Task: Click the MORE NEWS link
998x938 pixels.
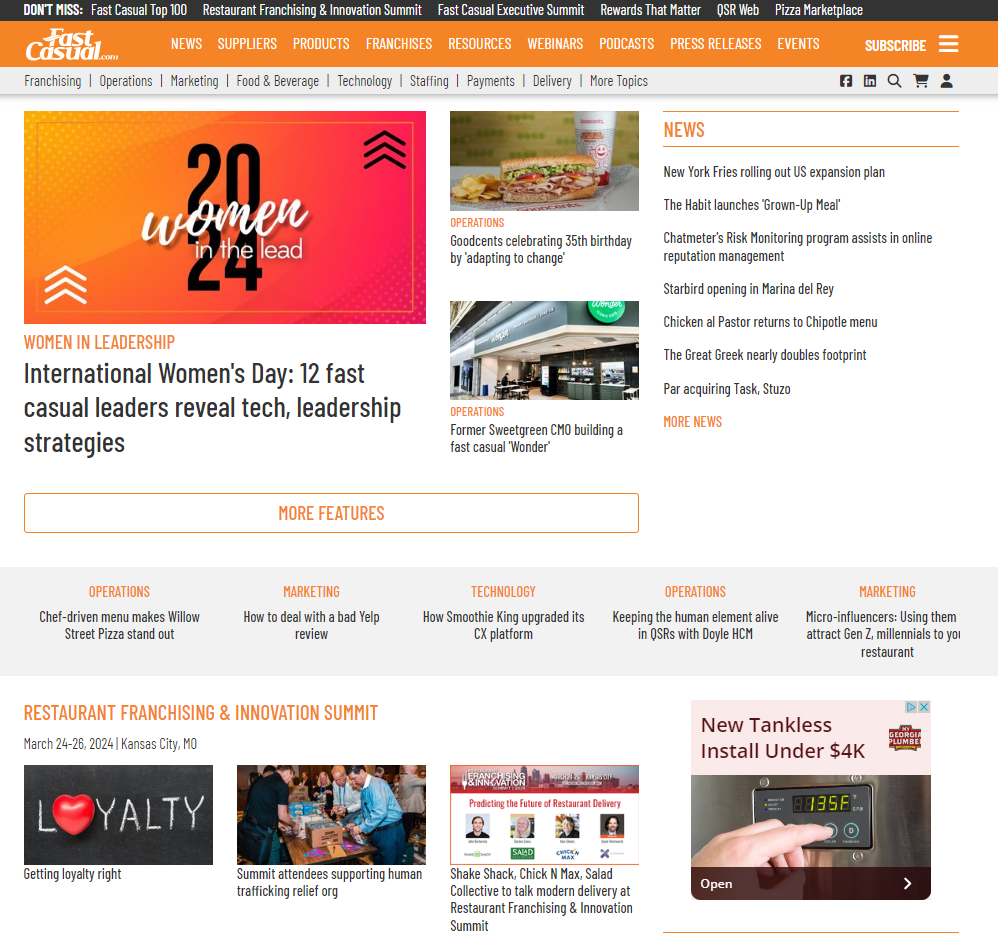Action: tap(692, 422)
